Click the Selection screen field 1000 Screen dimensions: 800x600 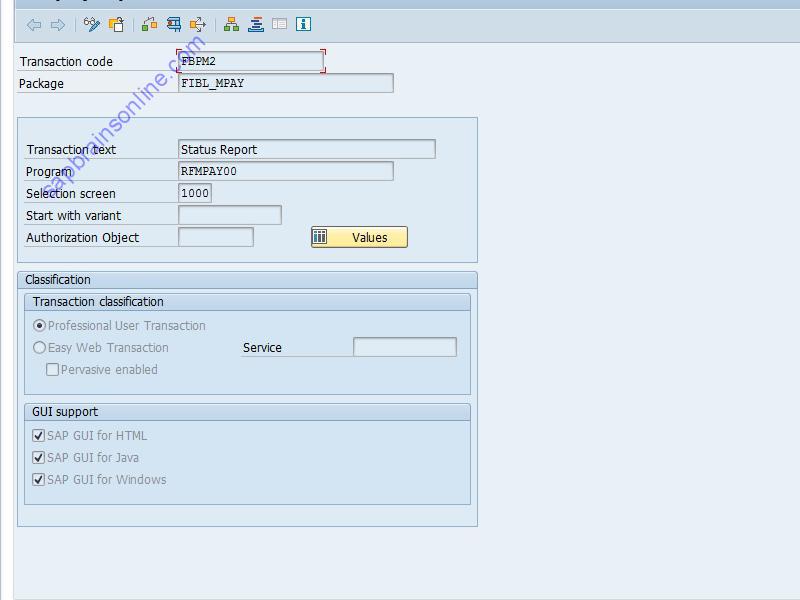(195, 193)
